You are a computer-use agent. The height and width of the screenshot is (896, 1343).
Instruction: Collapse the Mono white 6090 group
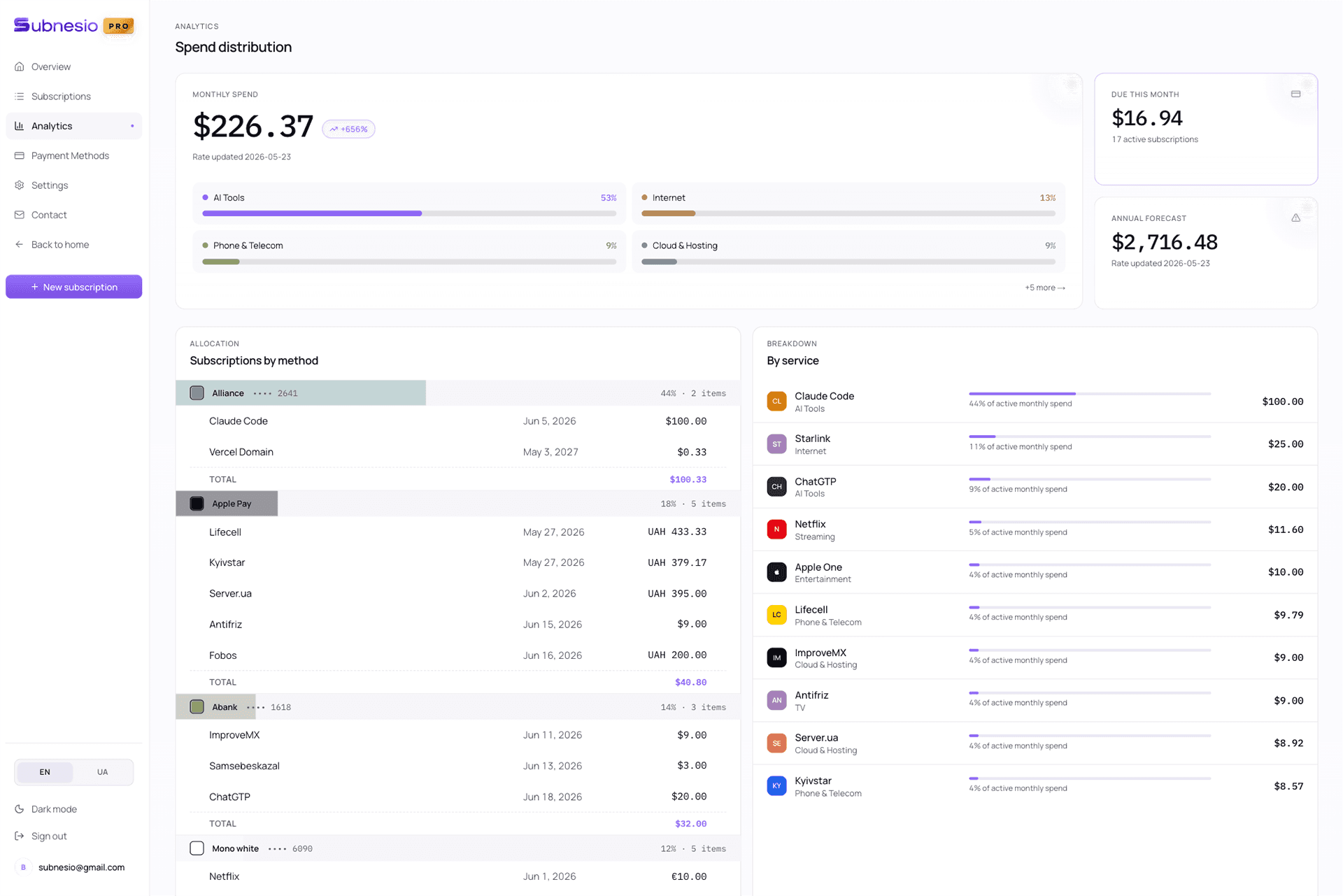pos(458,848)
